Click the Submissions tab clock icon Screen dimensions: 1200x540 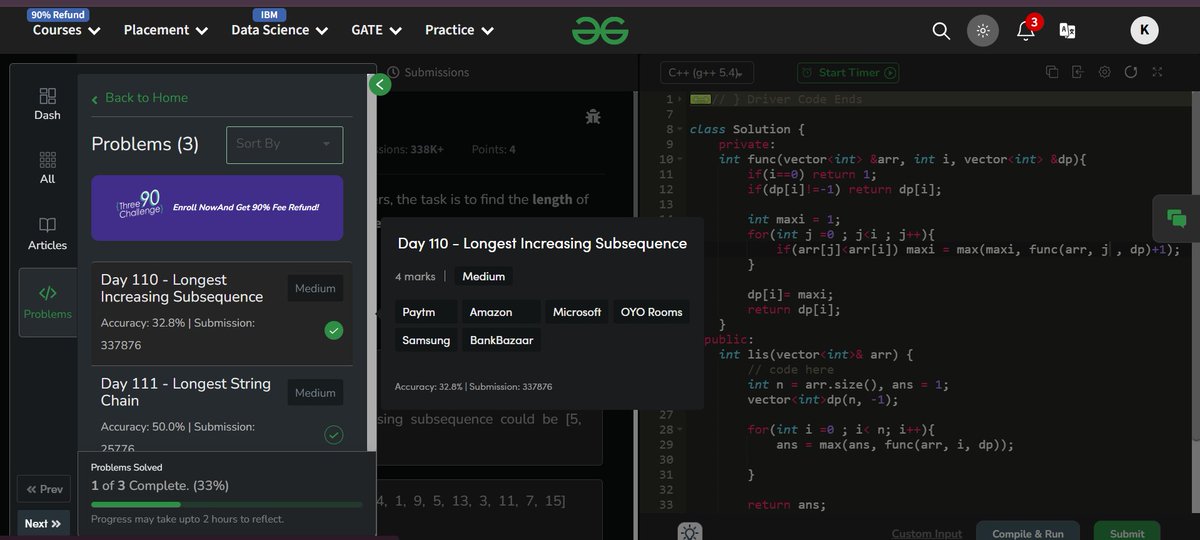pos(393,72)
